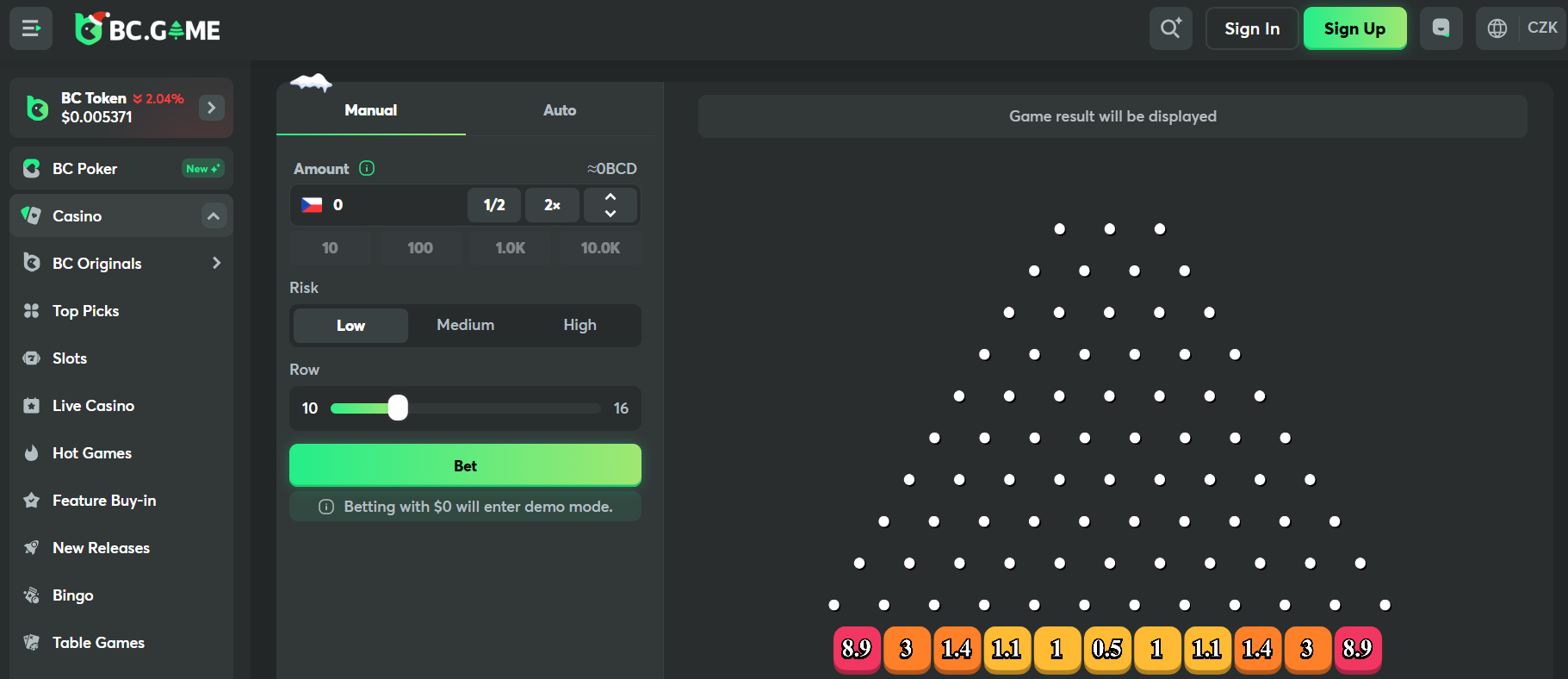Set amount using 1.0K preset
Viewport: 1568px width, 679px height.
(511, 248)
